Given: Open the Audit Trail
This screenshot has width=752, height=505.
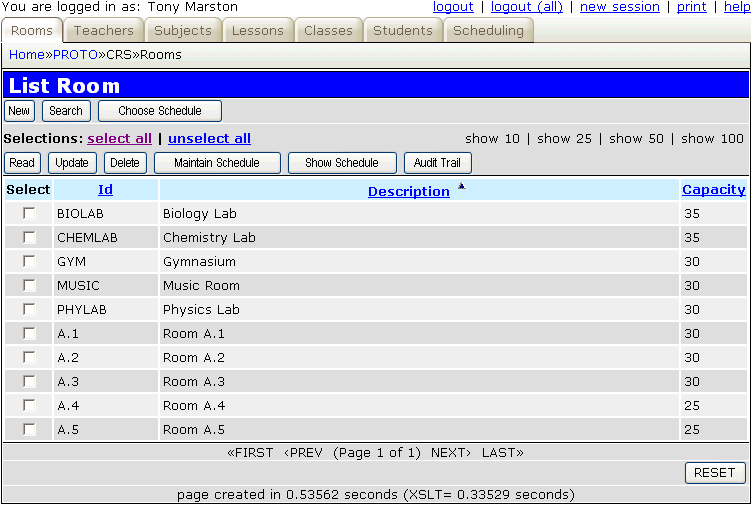Looking at the screenshot, I should (x=437, y=163).
